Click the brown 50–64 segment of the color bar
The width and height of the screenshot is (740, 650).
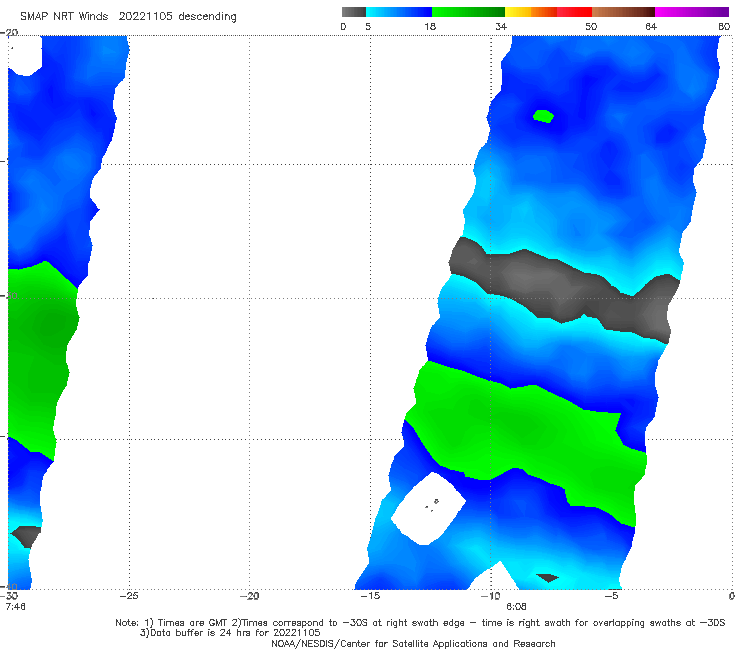pyautogui.click(x=623, y=12)
